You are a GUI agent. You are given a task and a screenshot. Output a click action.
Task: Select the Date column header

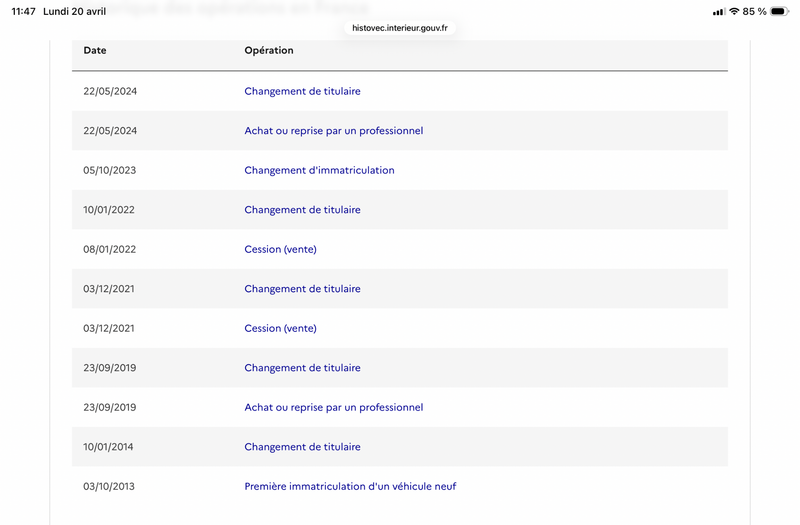(95, 51)
